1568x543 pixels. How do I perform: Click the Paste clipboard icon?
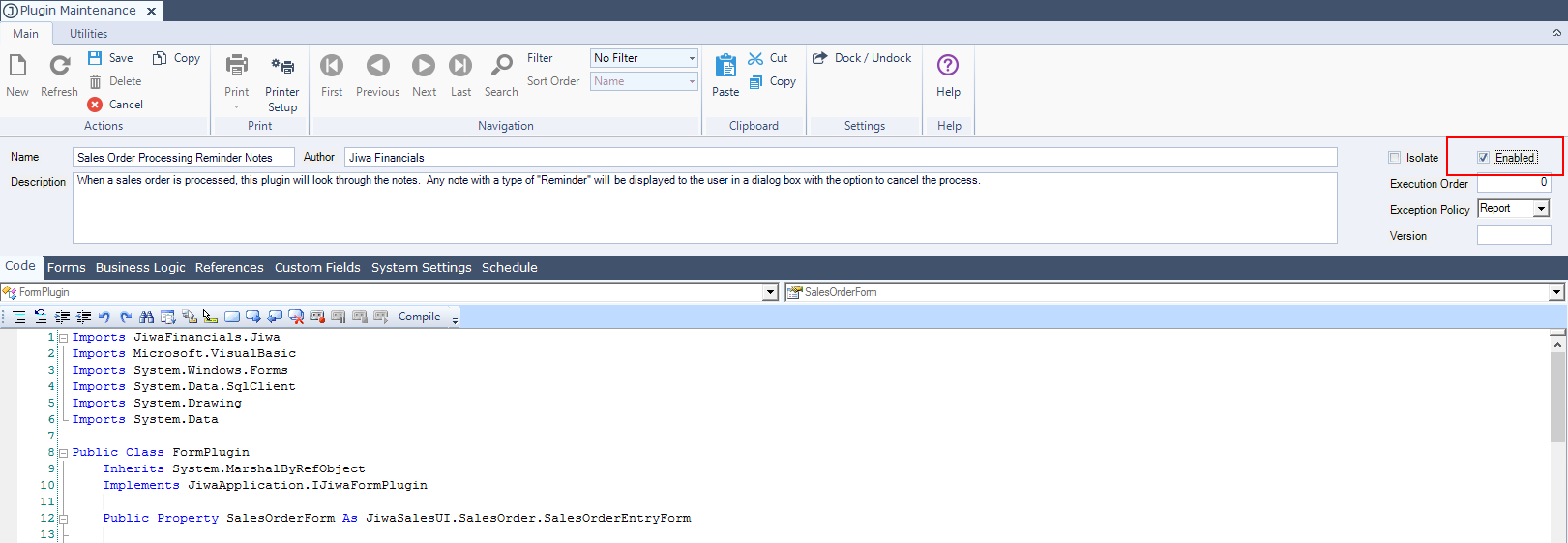(725, 66)
